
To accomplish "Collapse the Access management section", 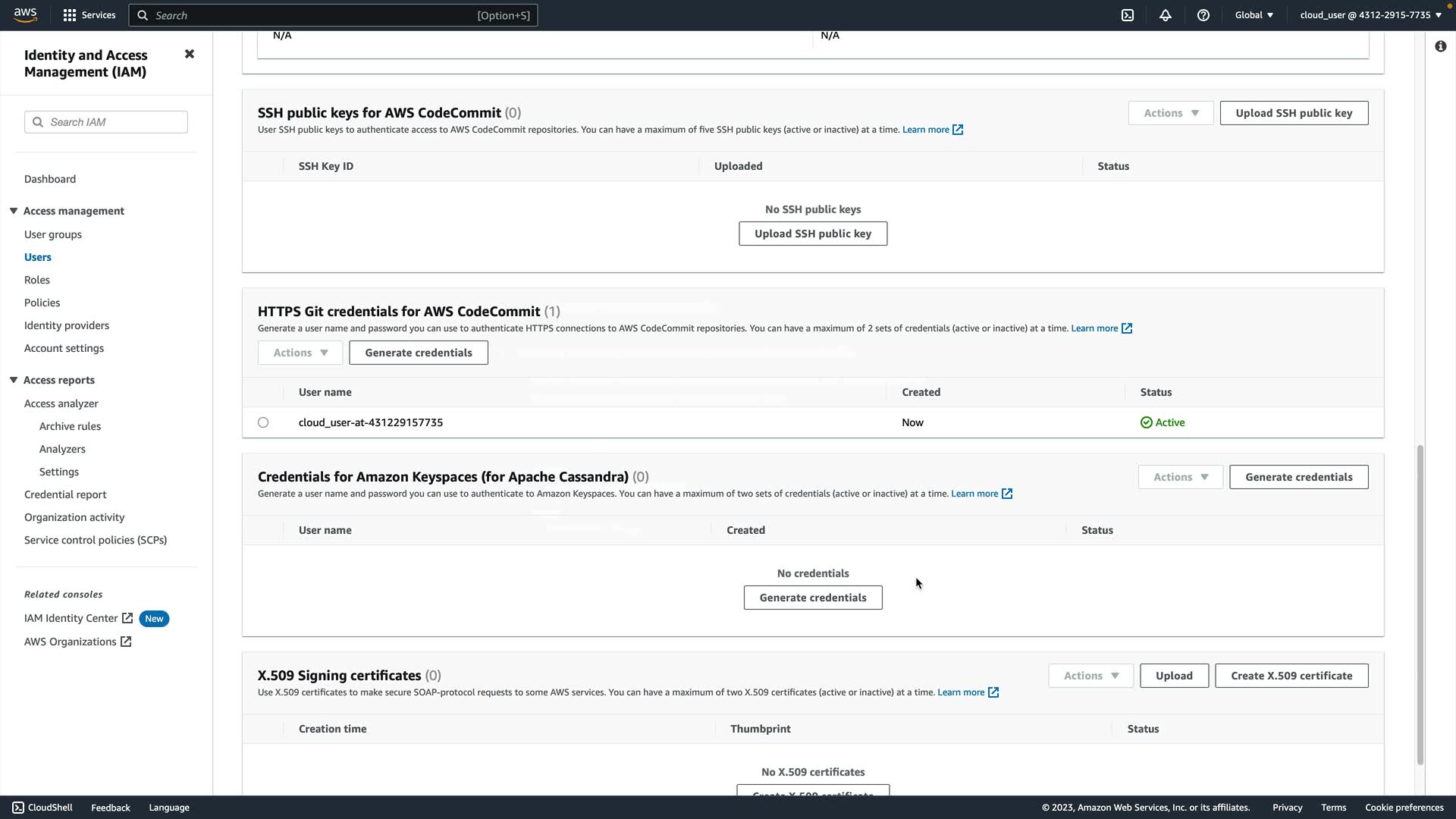I will click(14, 211).
